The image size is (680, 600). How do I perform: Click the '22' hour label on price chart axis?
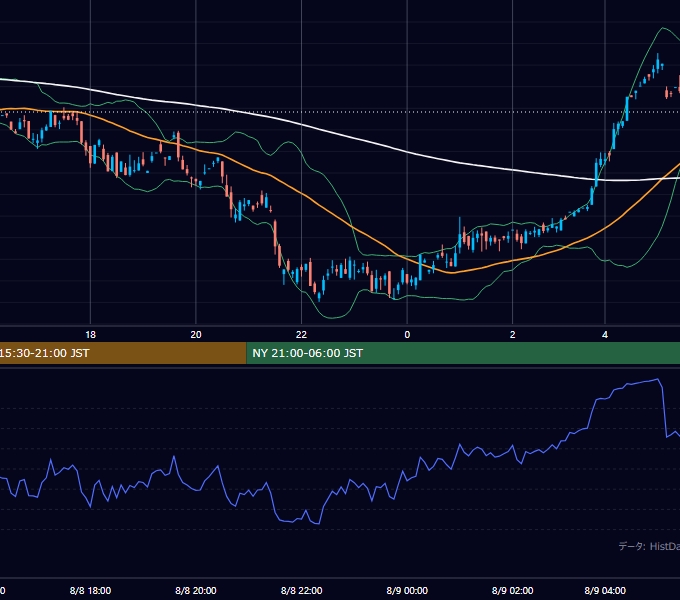tap(301, 335)
